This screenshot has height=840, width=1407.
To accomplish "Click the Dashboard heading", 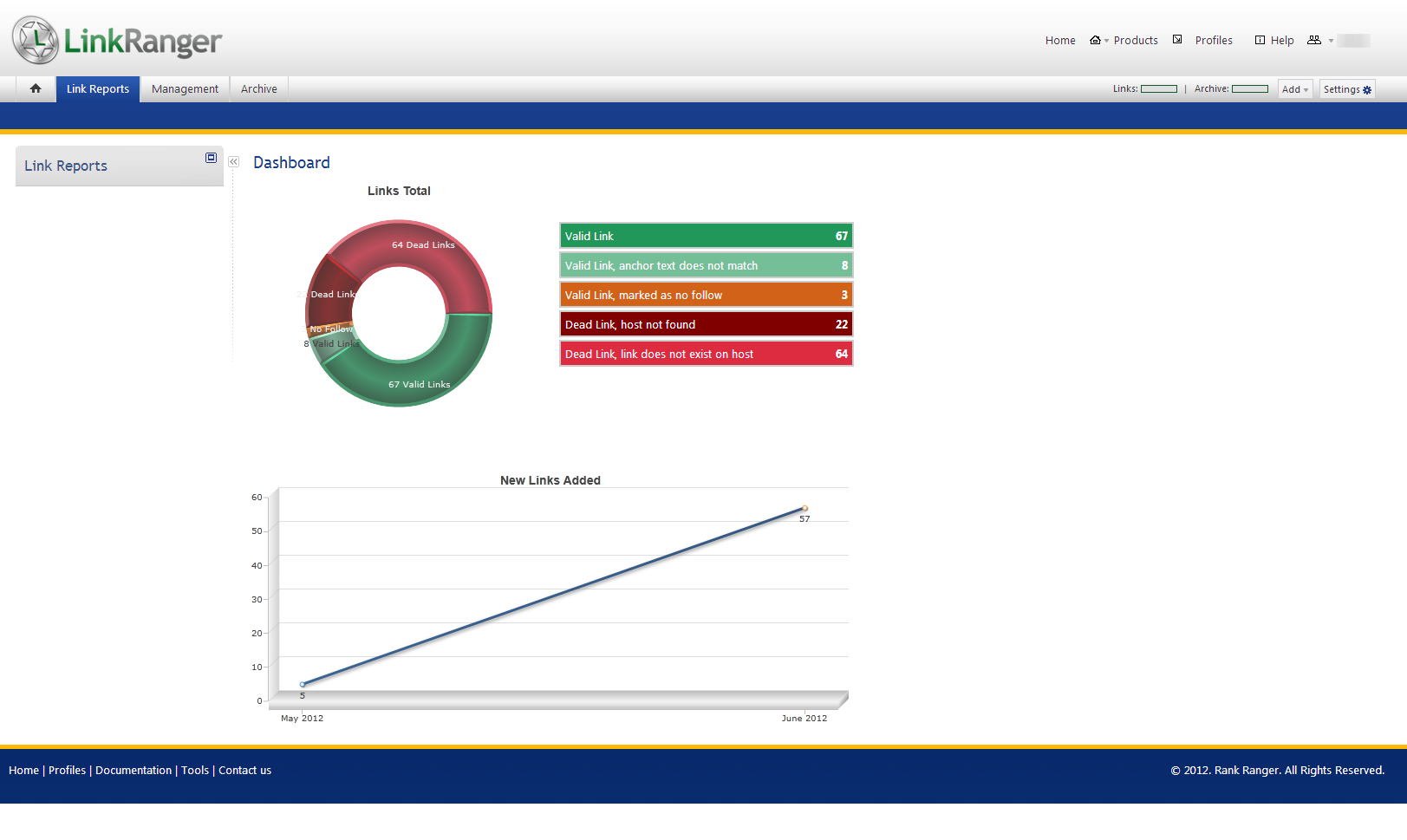I will click(x=291, y=163).
